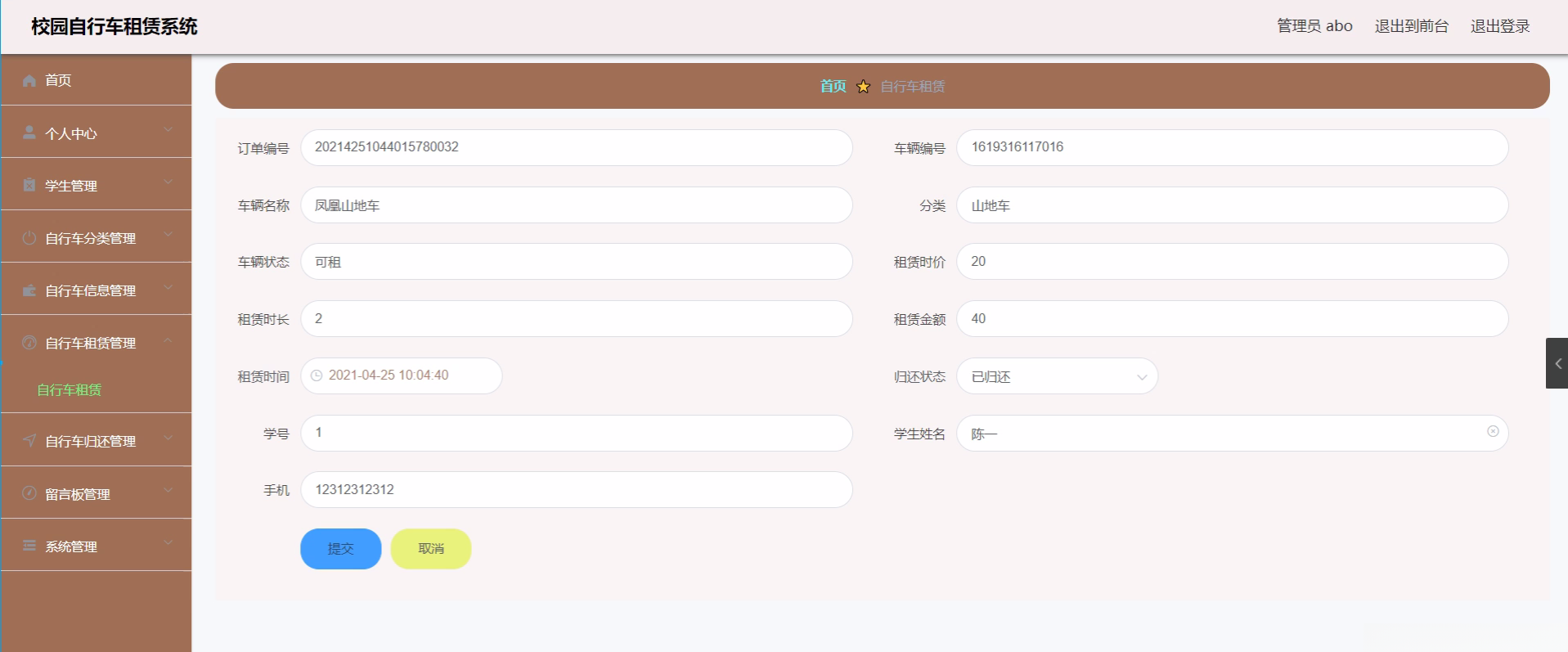
Task: Expand the 自行车信息管理 chevron
Action: (x=168, y=286)
